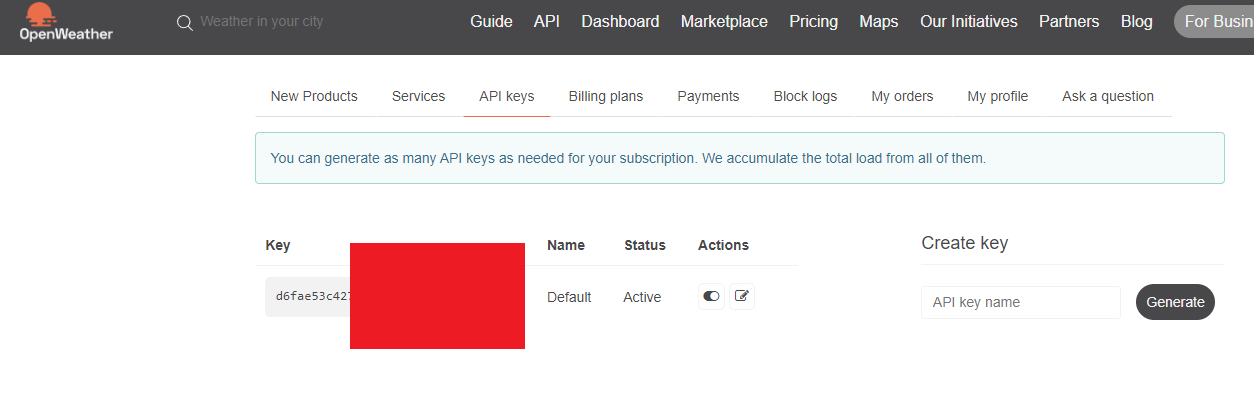The width and height of the screenshot is (1254, 393).
Task: Click the Create key heading
Action: [965, 243]
